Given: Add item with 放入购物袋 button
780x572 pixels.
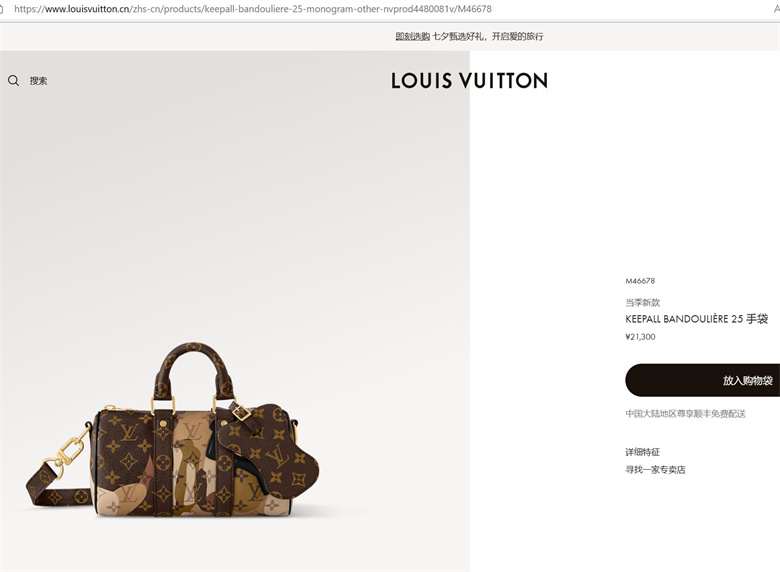Looking at the screenshot, I should click(702, 380).
